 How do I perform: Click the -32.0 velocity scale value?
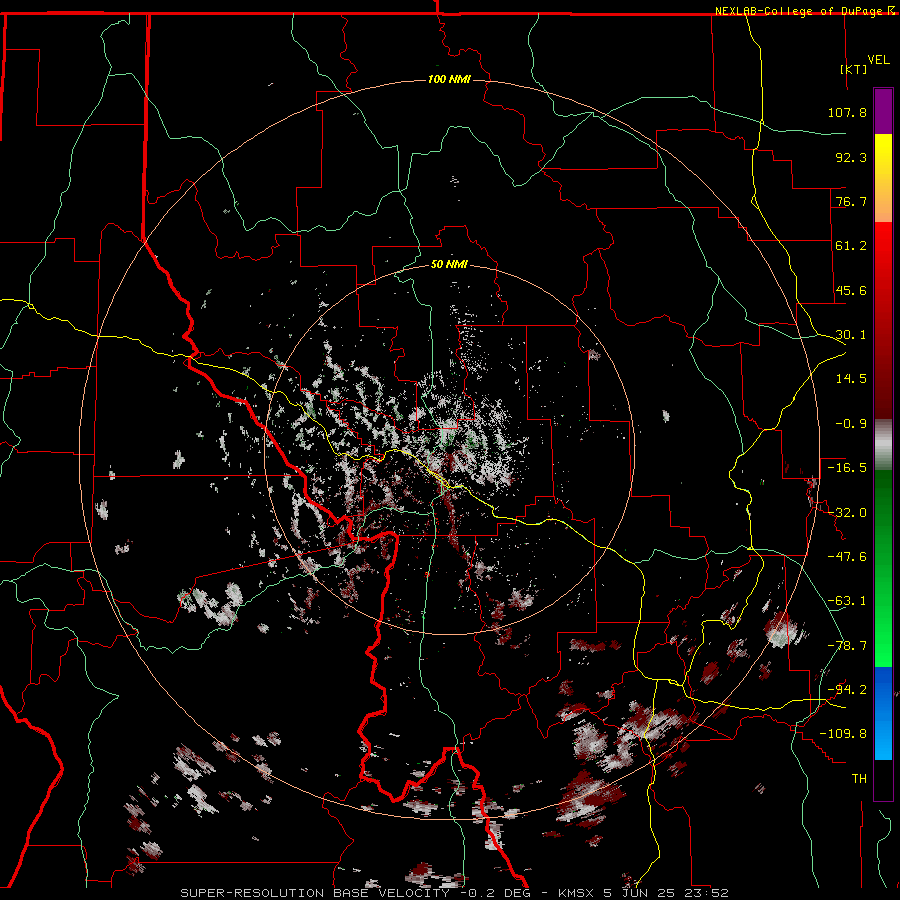pyautogui.click(x=847, y=513)
